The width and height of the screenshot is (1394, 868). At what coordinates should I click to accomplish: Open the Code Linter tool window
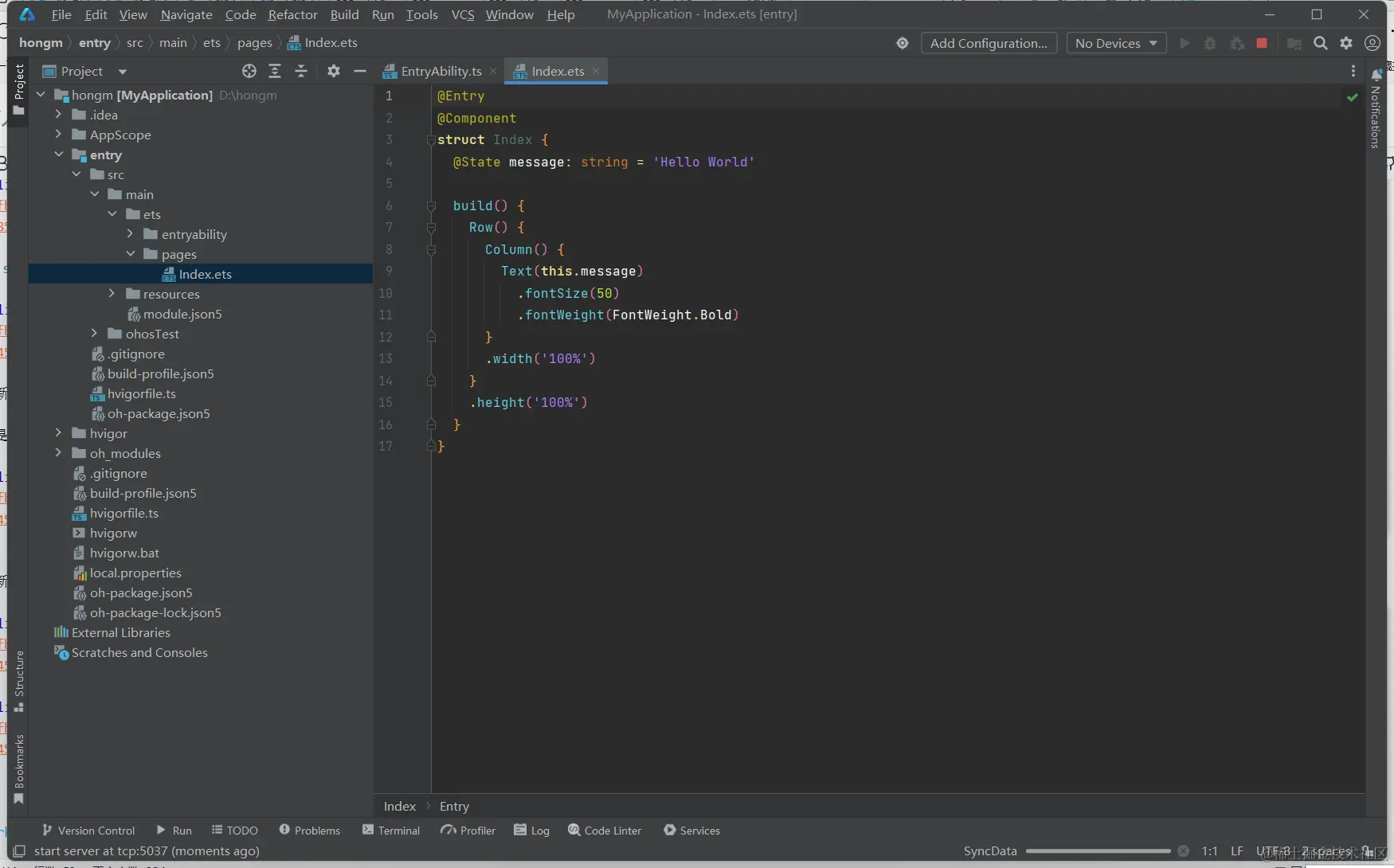[x=605, y=830]
